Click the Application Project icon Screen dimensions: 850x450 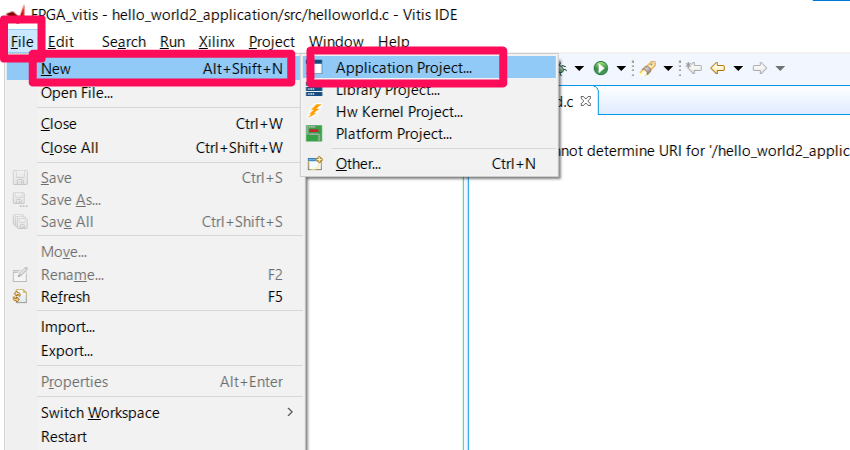(318, 68)
